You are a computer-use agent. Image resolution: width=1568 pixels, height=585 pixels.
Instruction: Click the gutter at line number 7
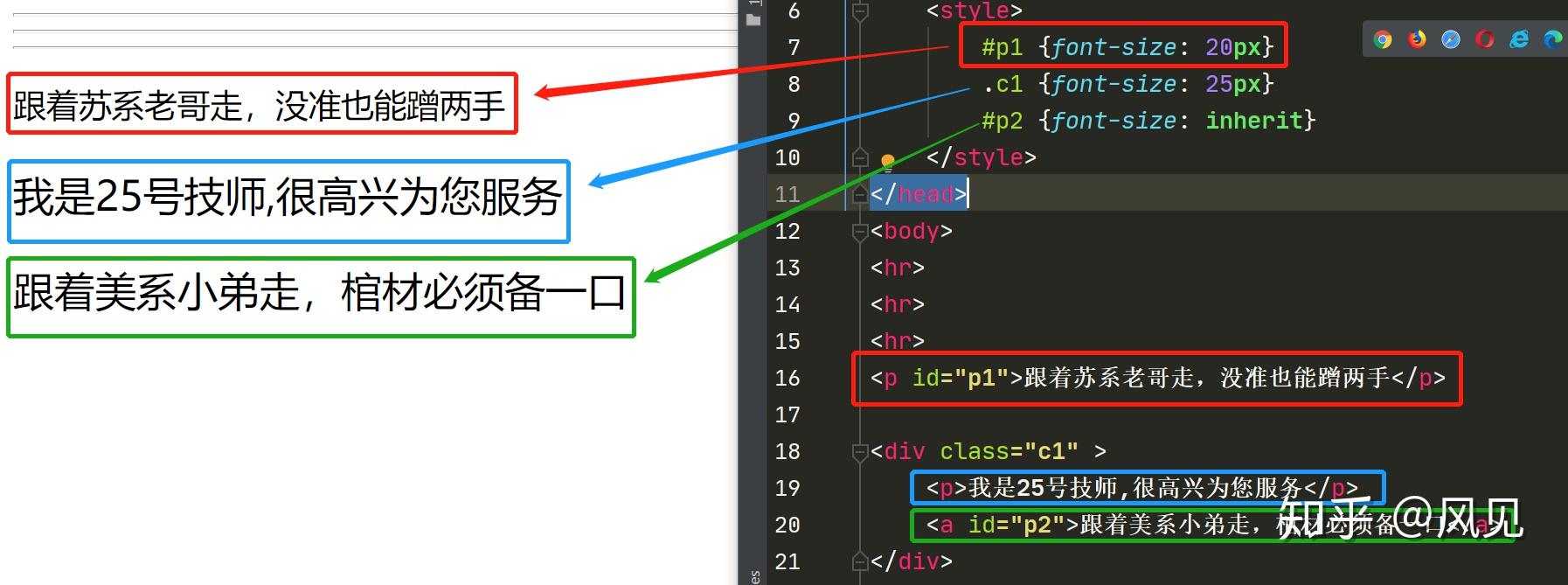coord(794,47)
